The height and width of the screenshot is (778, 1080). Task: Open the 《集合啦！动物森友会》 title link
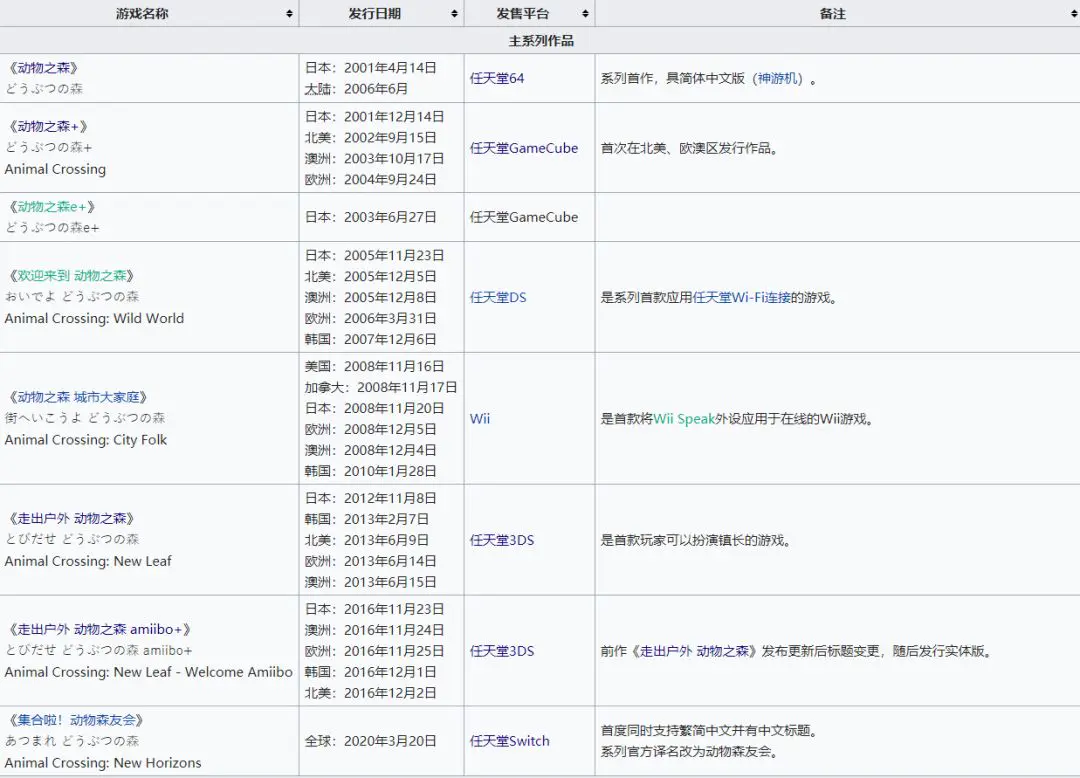[76, 720]
